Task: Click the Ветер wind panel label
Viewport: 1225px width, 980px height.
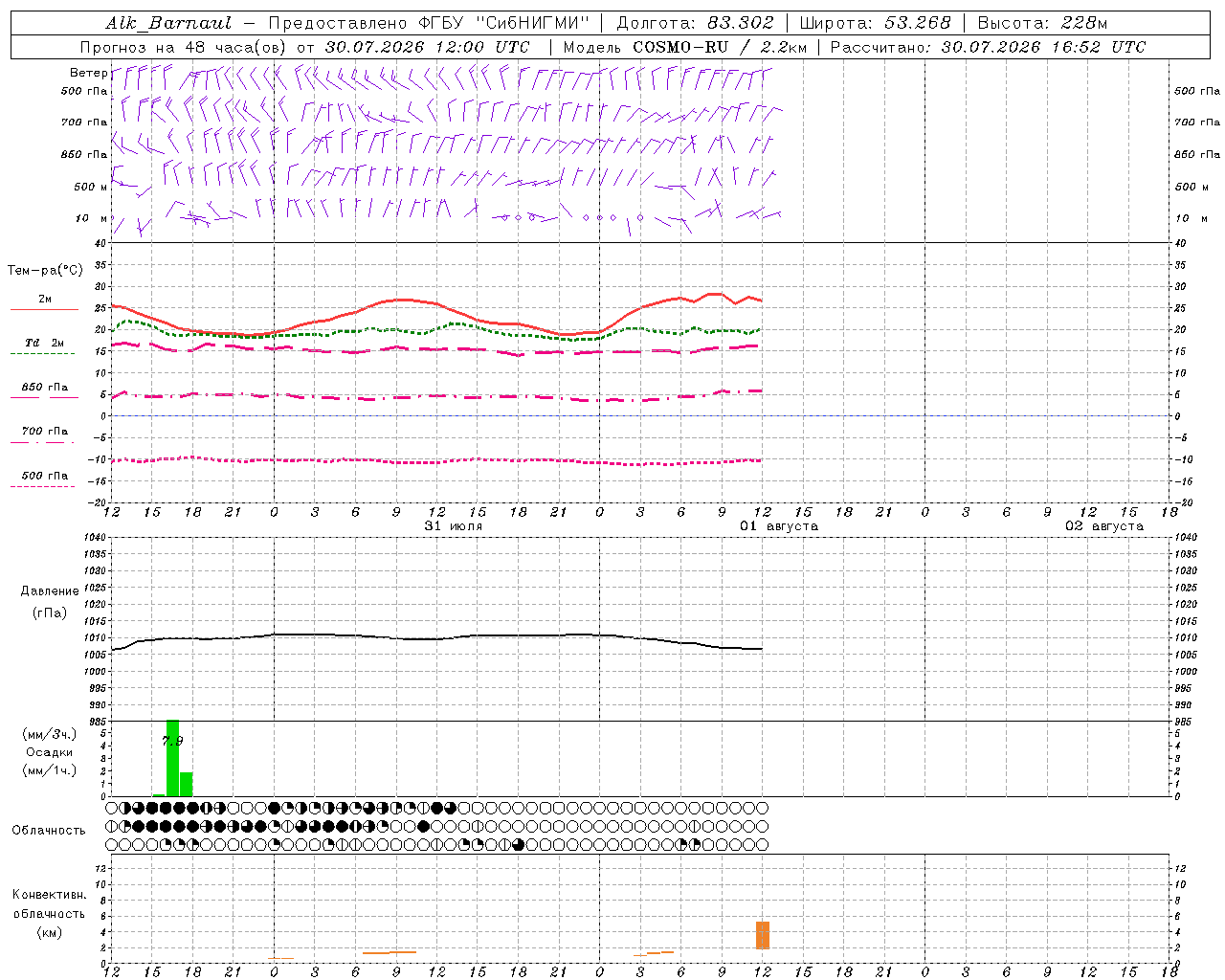Action: pos(88,73)
